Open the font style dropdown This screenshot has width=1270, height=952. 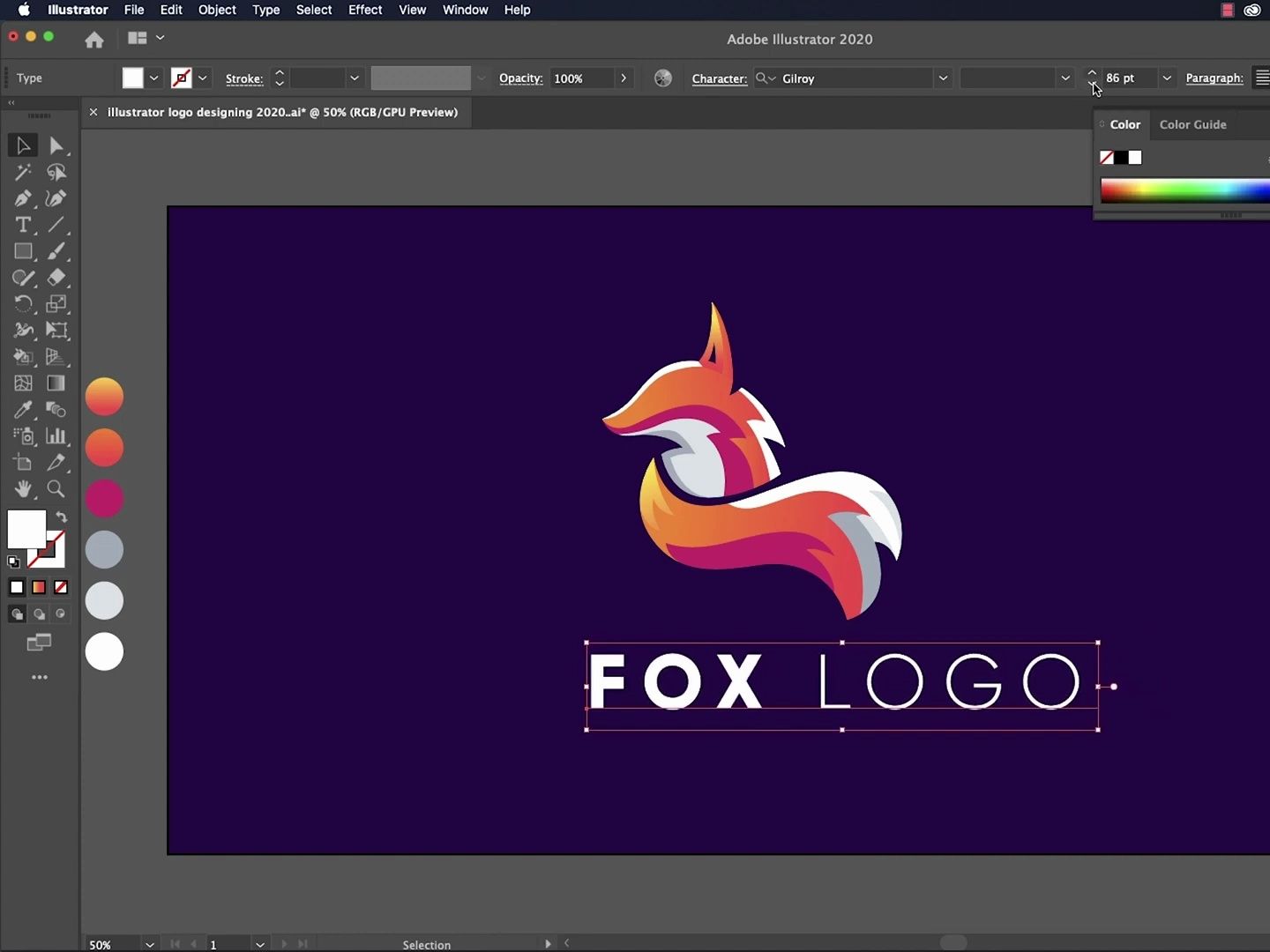coord(1065,78)
